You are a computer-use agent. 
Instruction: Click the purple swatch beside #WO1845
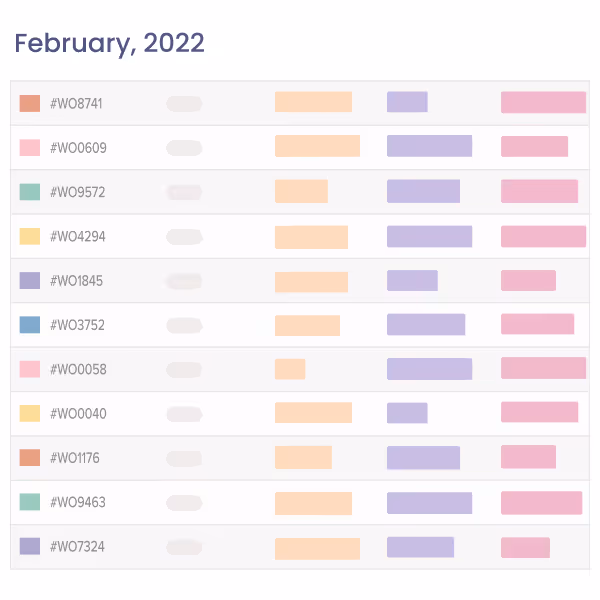click(30, 281)
